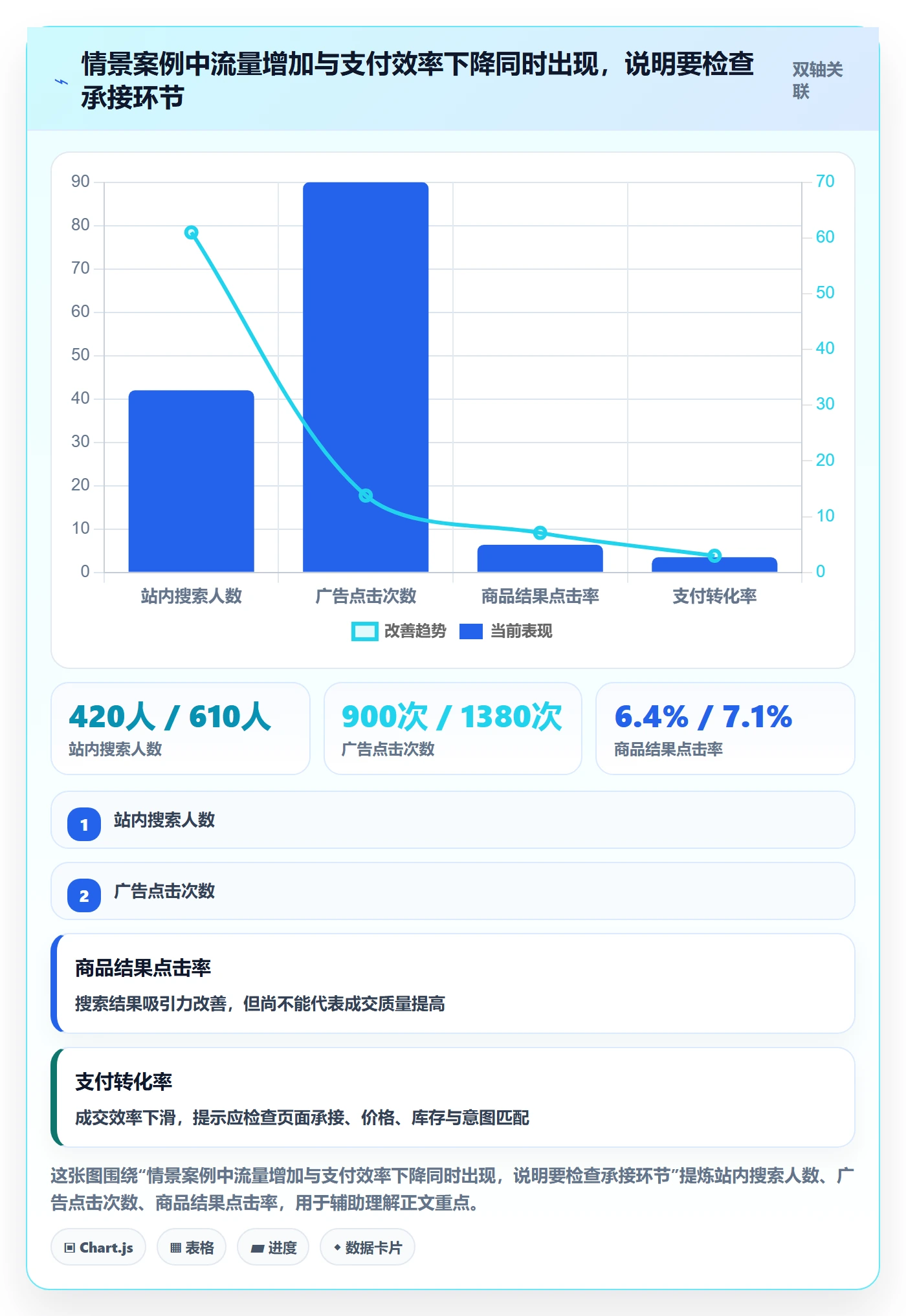Select list row 广告点击次数
Image resolution: width=906 pixels, height=1316 pixels.
453,891
